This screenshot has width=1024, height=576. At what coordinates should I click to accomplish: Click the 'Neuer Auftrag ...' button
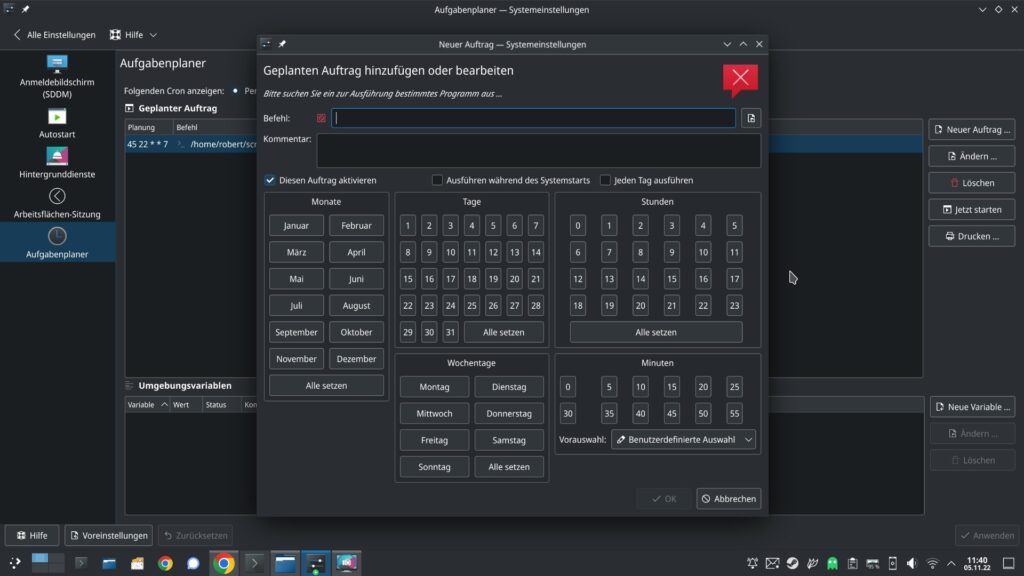(972, 129)
